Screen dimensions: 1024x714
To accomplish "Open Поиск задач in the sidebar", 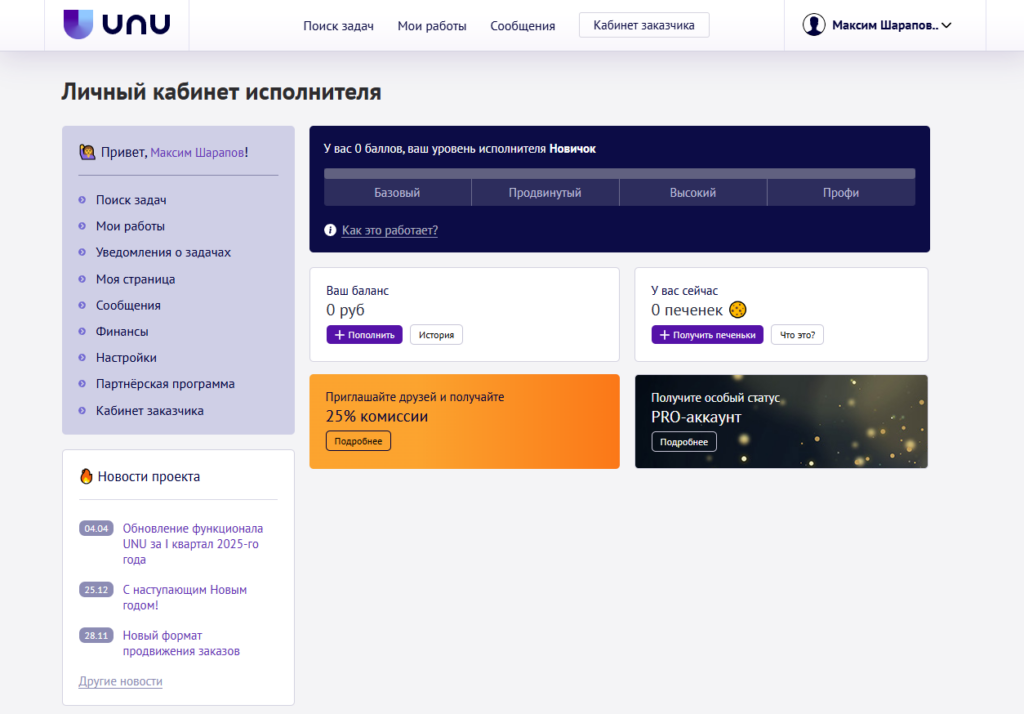I will 131,200.
